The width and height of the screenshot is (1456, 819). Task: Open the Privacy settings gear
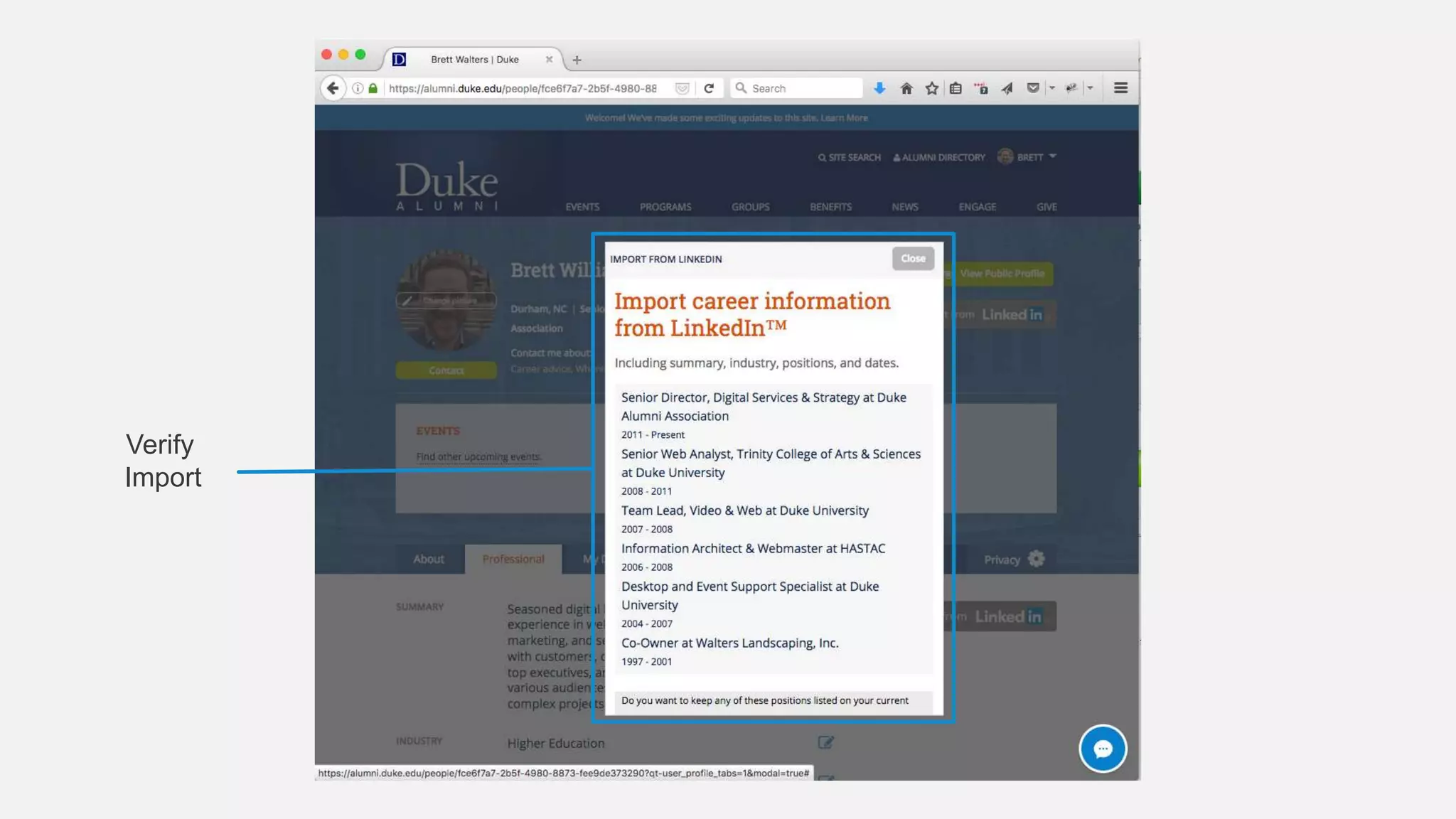(1036, 560)
